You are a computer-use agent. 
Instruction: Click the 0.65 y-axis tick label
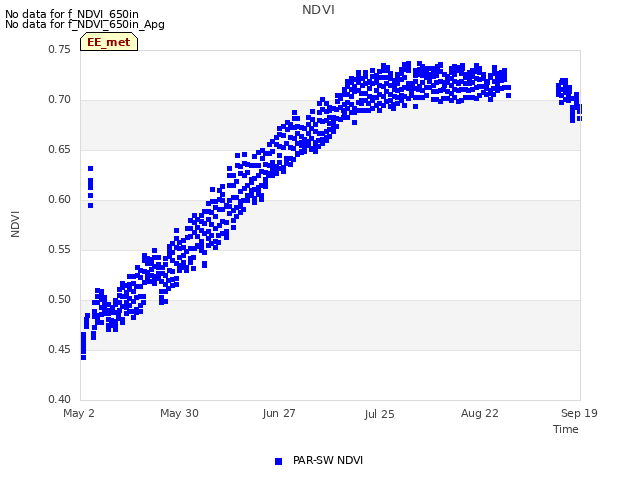[x=59, y=149]
